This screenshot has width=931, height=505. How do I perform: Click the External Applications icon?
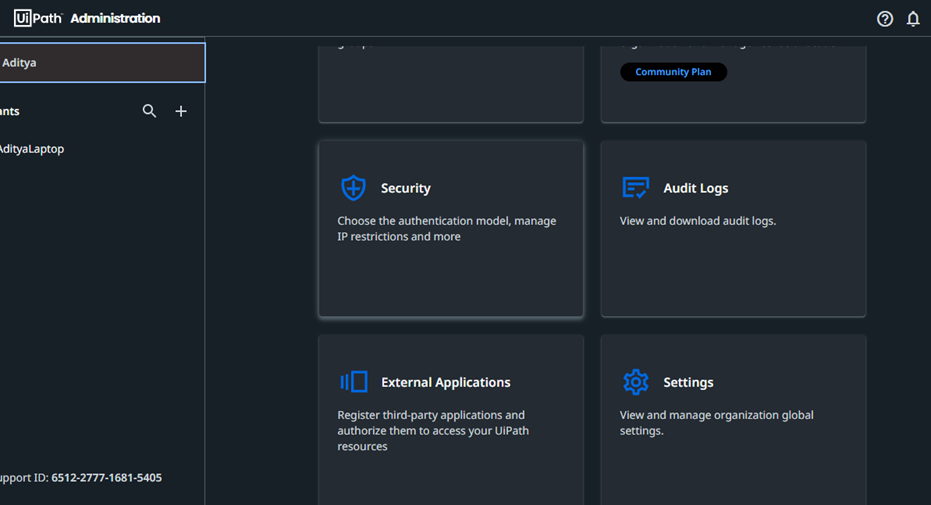pos(354,382)
